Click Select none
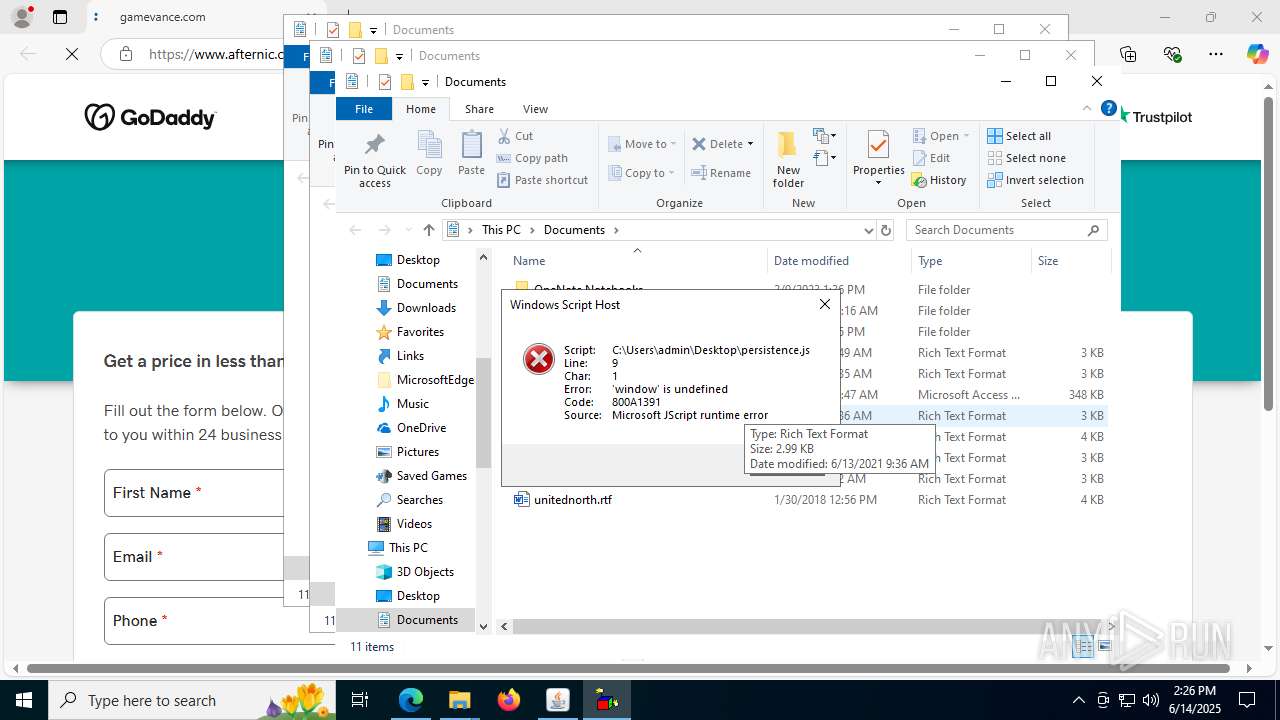This screenshot has height=720, width=1280. 1026,158
